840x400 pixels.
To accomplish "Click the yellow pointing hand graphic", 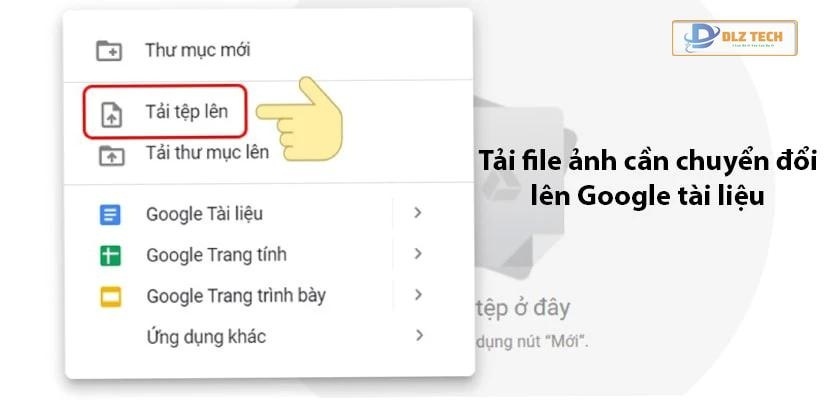I will (303, 119).
